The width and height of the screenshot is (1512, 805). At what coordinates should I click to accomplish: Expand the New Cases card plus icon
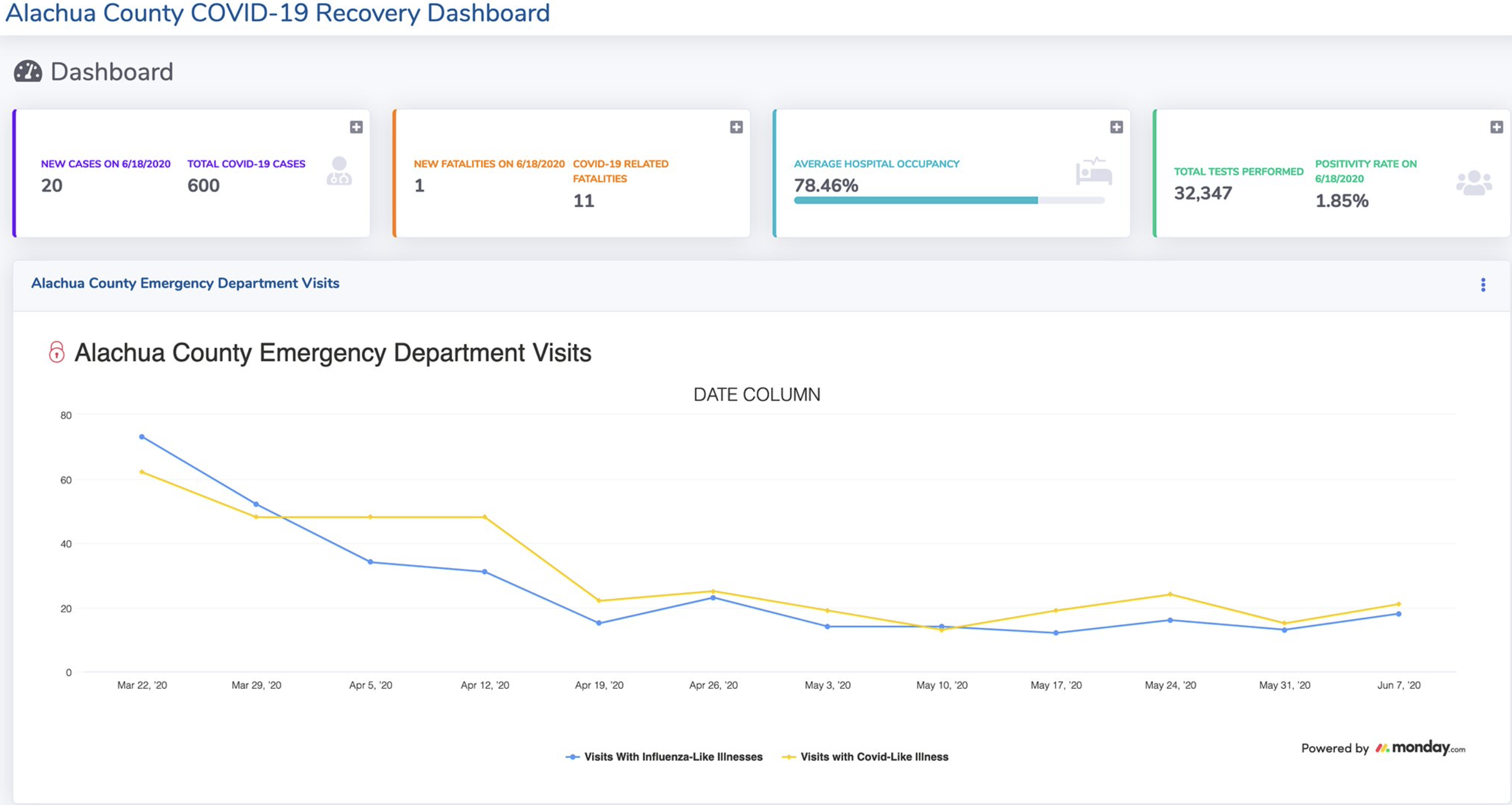[356, 127]
